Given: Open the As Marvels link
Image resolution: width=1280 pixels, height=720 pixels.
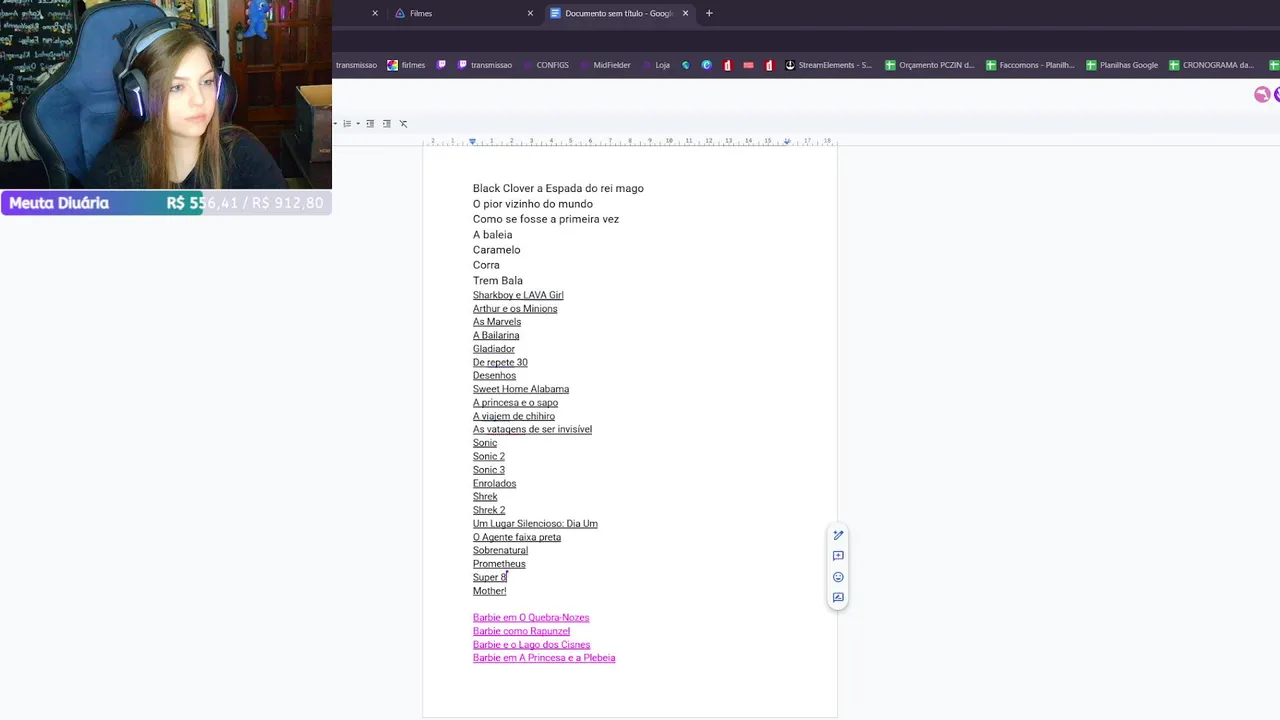Looking at the screenshot, I should tap(497, 322).
